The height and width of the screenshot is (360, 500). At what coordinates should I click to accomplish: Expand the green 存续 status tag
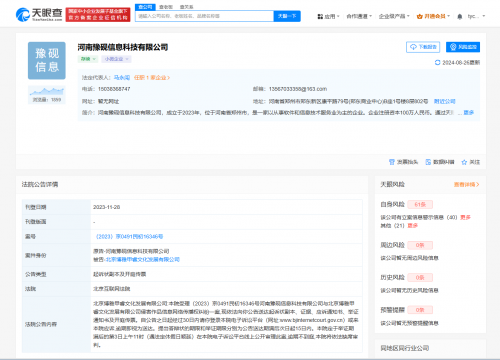(x=88, y=59)
